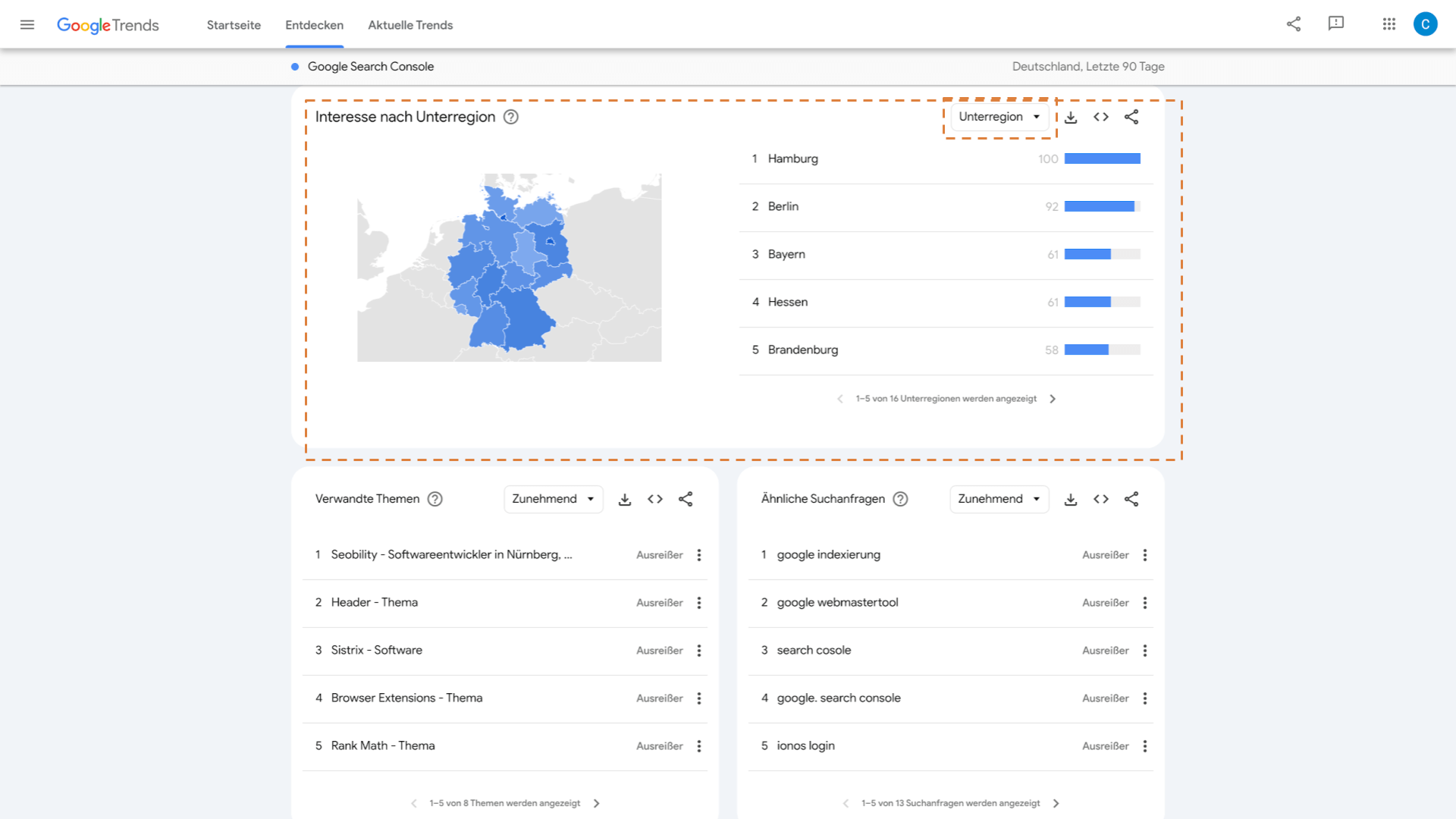Click the Brandenburg interest bar
The image size is (1456, 819).
pos(1103,350)
